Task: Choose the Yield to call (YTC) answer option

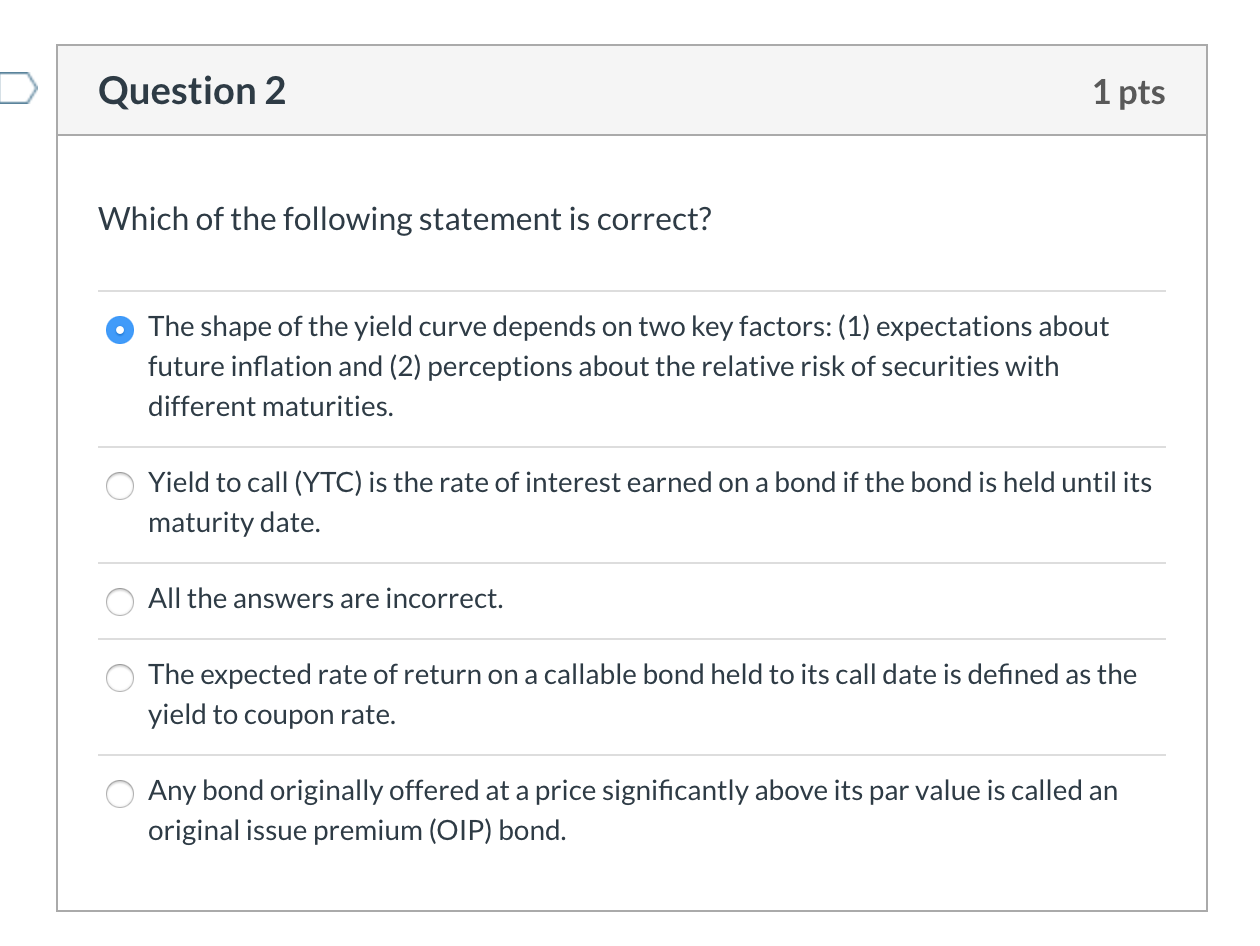Action: click(119, 486)
